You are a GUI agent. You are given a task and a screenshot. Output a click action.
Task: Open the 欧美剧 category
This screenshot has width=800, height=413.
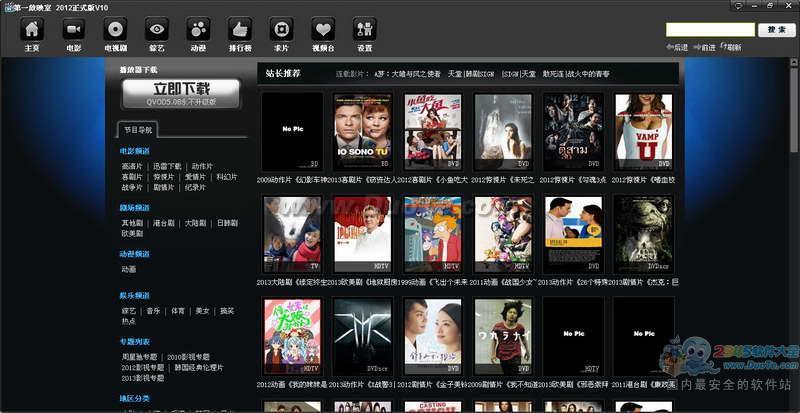[x=132, y=233]
